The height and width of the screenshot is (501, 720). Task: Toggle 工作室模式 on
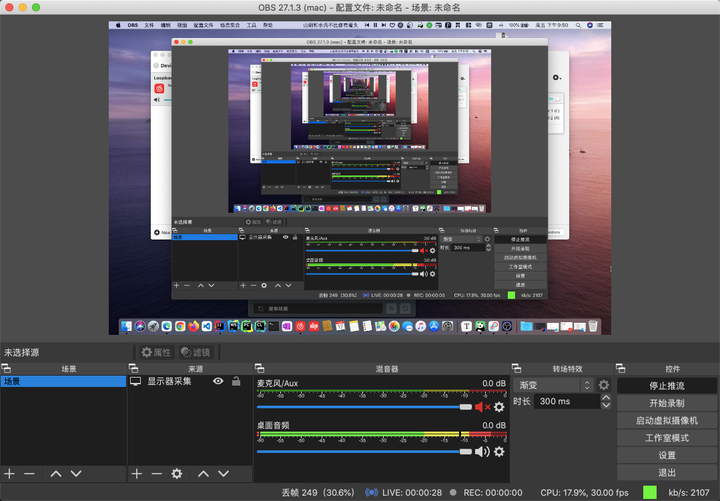click(667, 438)
